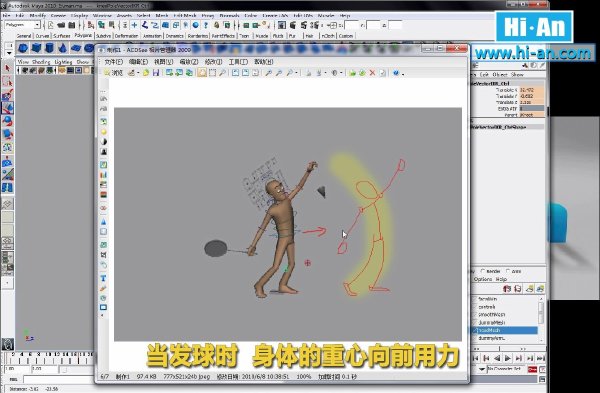Viewport: 600px width, 393px height.
Task: Switch to the Animation shelf tab
Action: point(152,36)
